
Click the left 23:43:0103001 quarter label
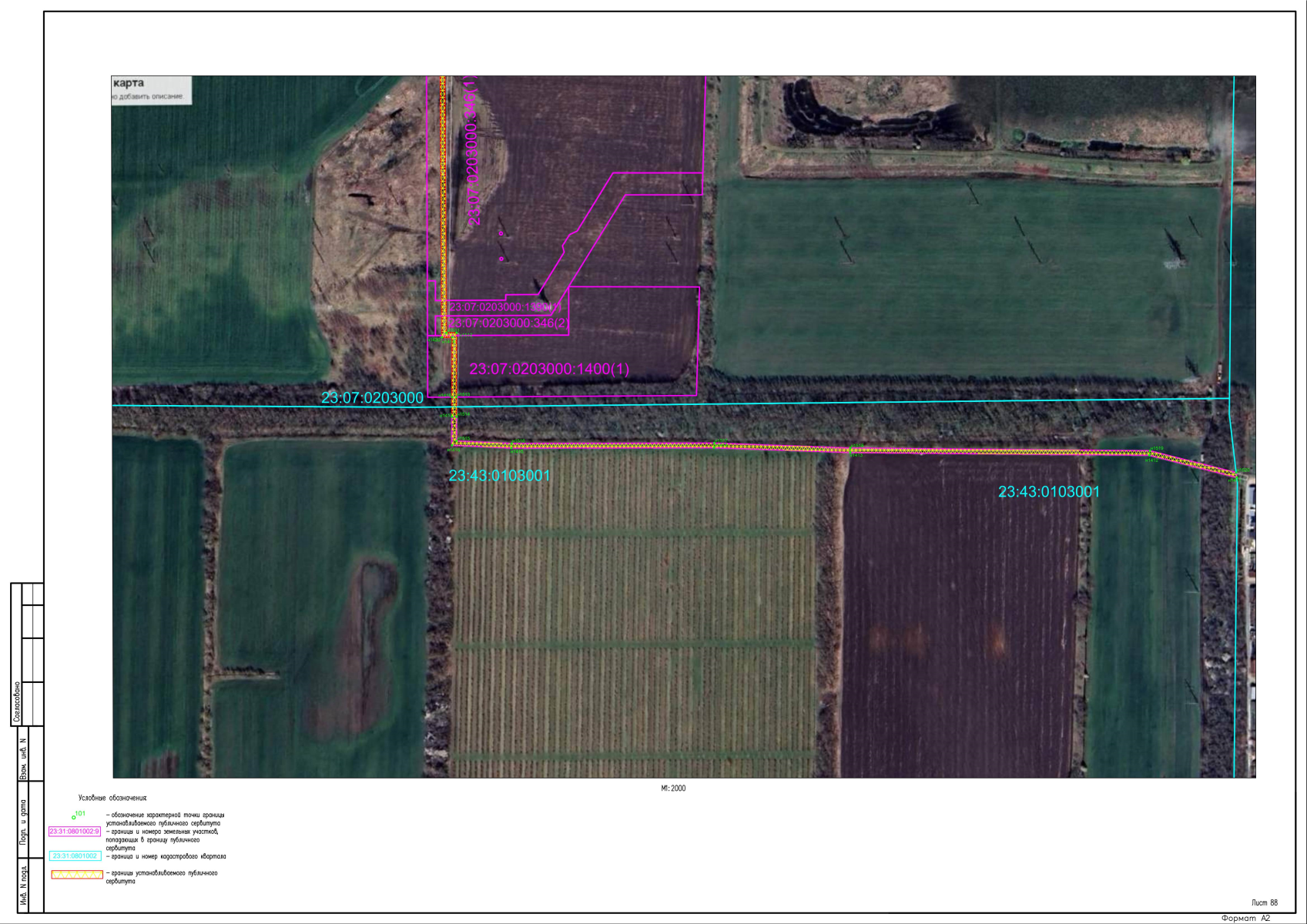click(x=500, y=476)
